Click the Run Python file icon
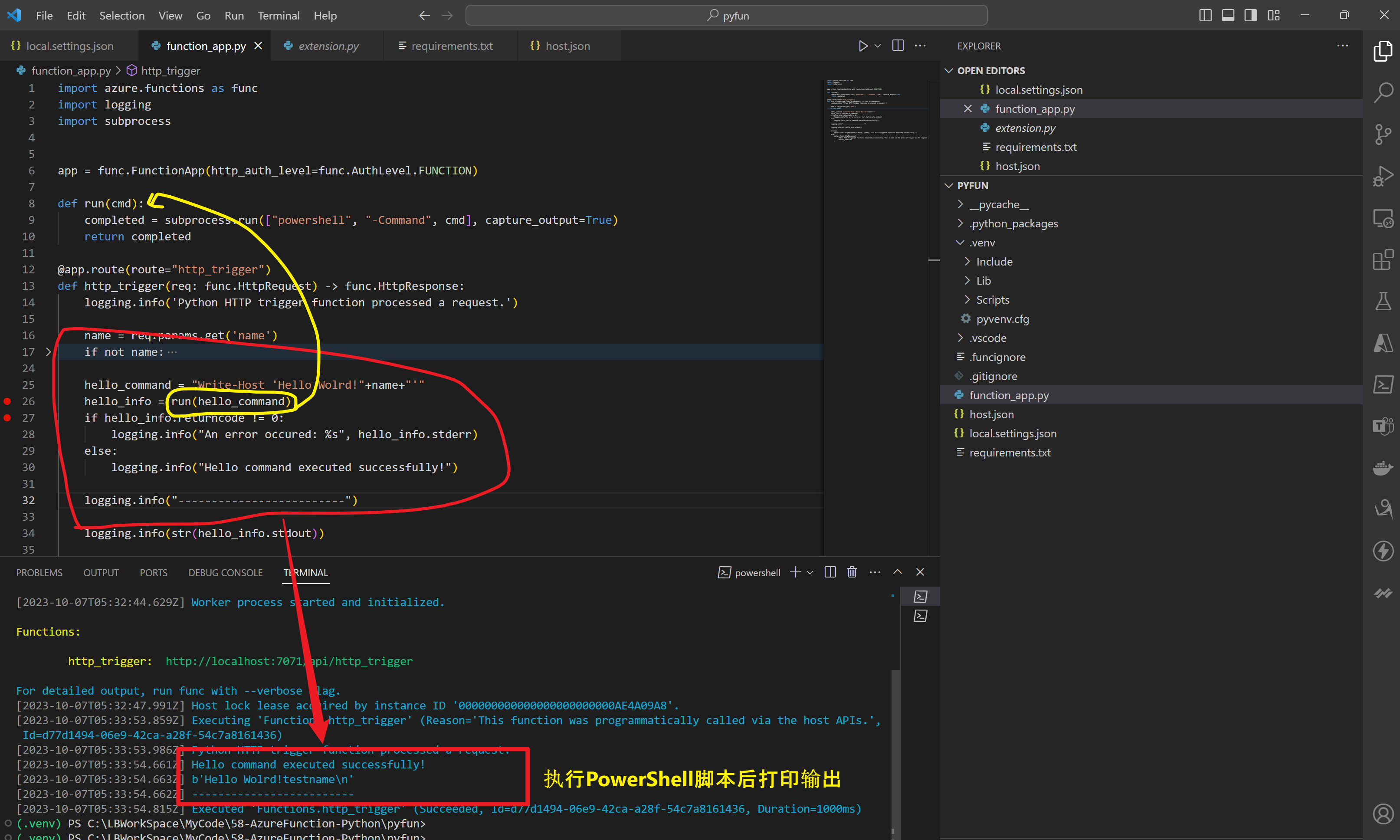Screen dimensions: 1400x840 (862, 45)
